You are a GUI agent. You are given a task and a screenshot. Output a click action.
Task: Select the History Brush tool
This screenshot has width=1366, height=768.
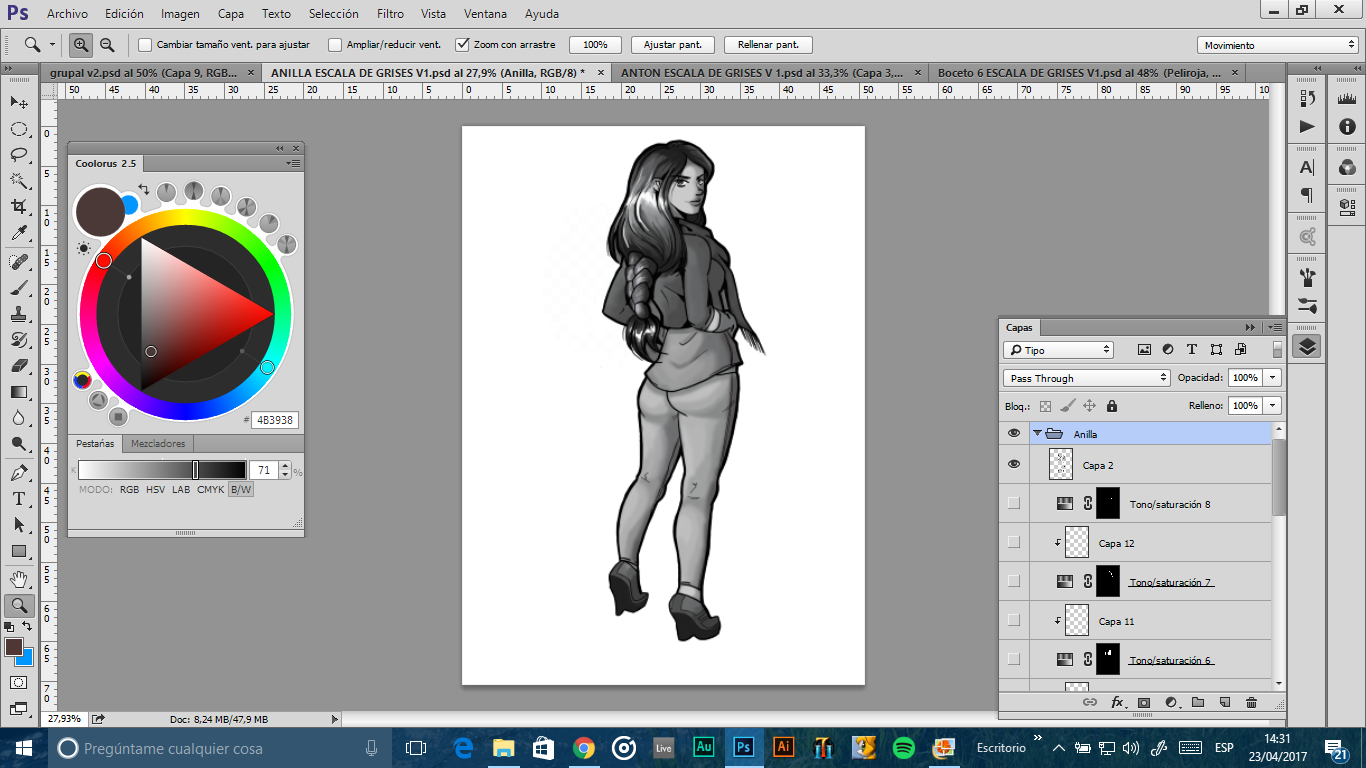coord(19,339)
